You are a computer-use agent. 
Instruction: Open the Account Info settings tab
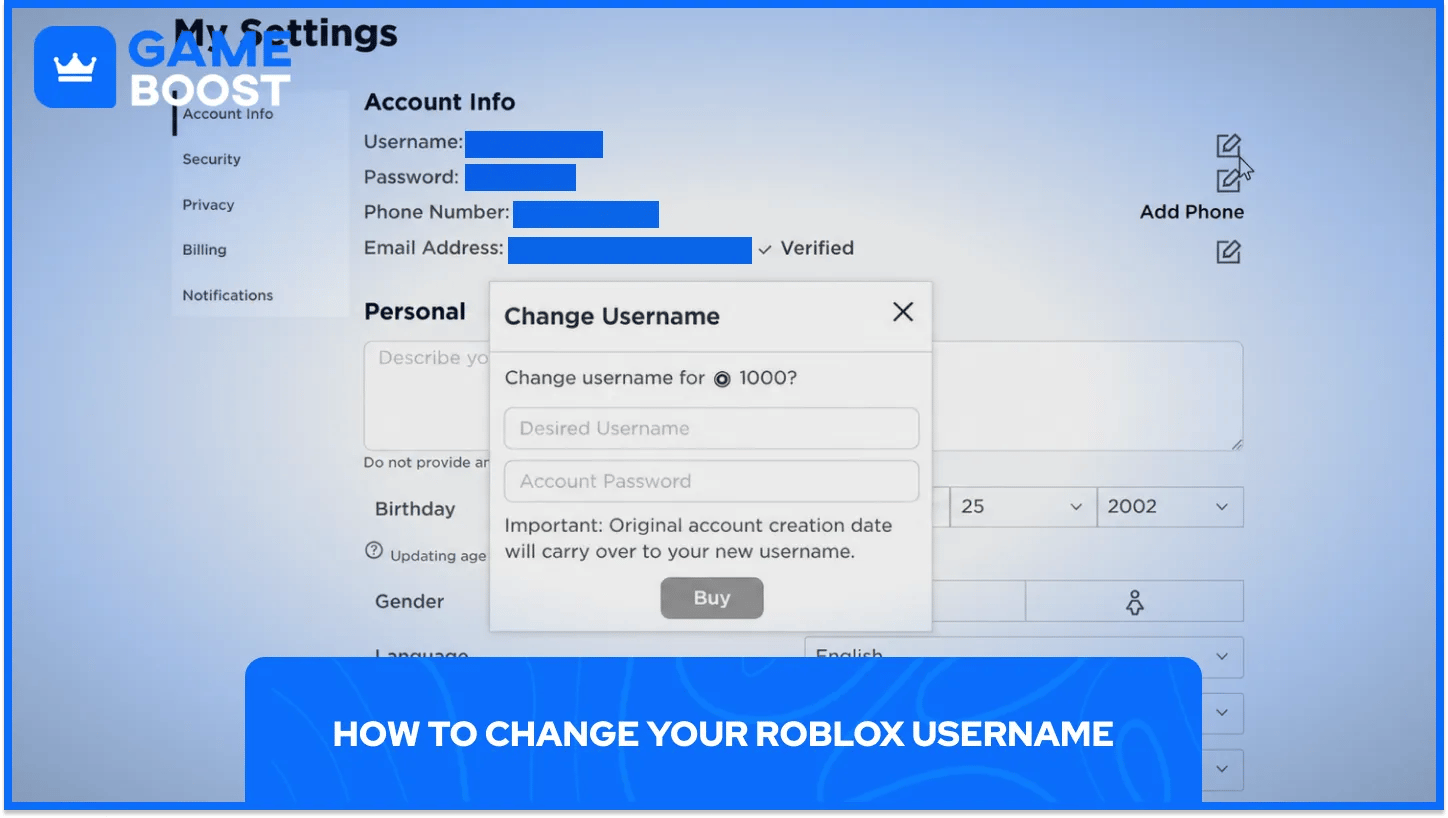(x=228, y=114)
